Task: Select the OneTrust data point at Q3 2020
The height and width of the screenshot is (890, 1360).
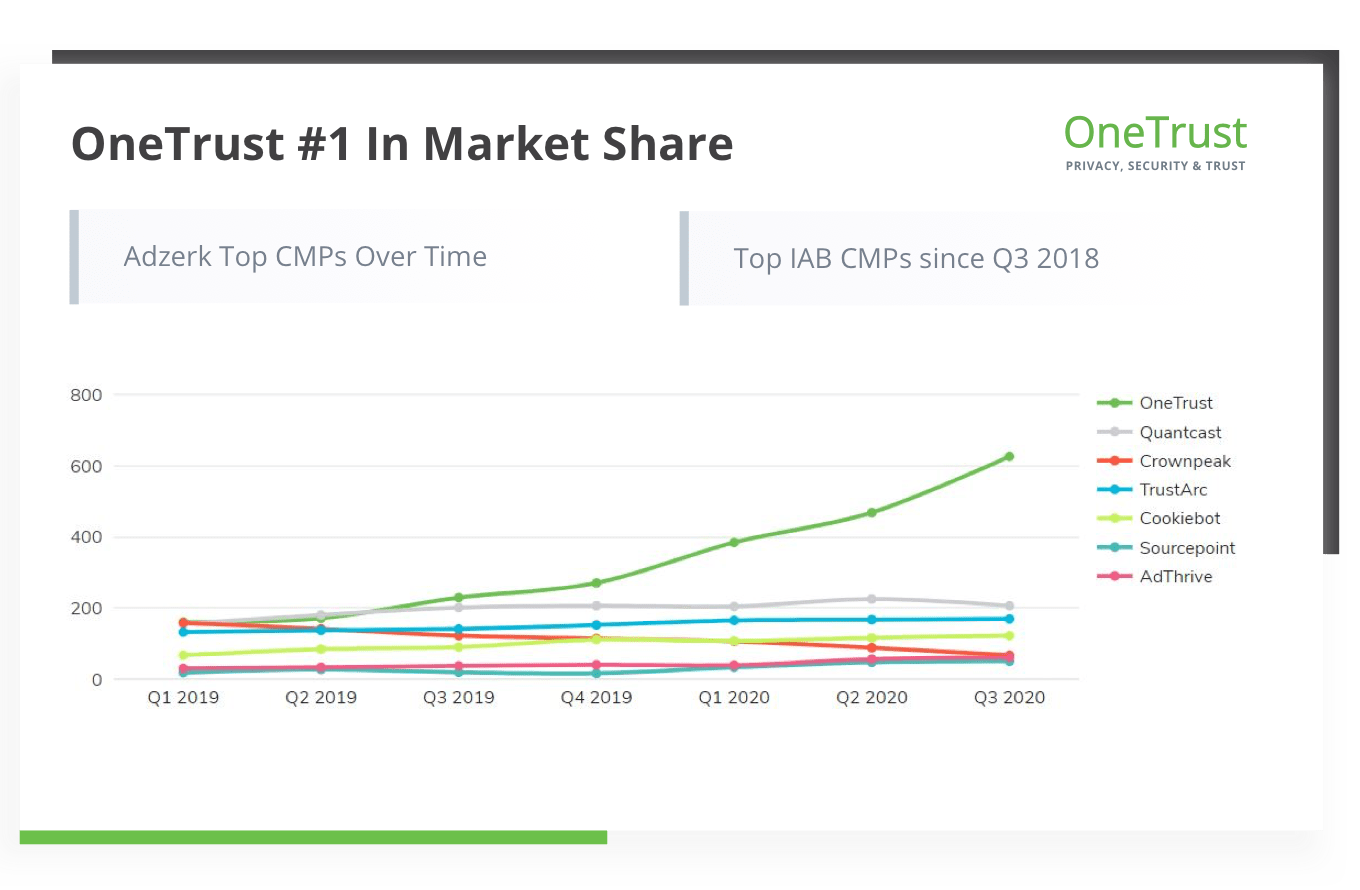Action: click(1009, 456)
